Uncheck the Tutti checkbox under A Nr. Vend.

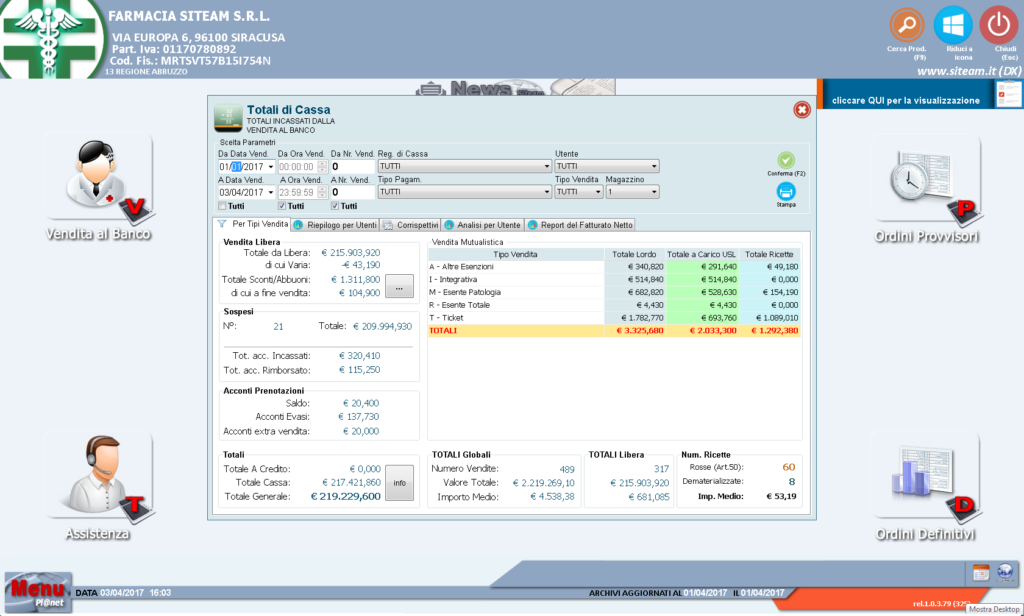coord(335,206)
